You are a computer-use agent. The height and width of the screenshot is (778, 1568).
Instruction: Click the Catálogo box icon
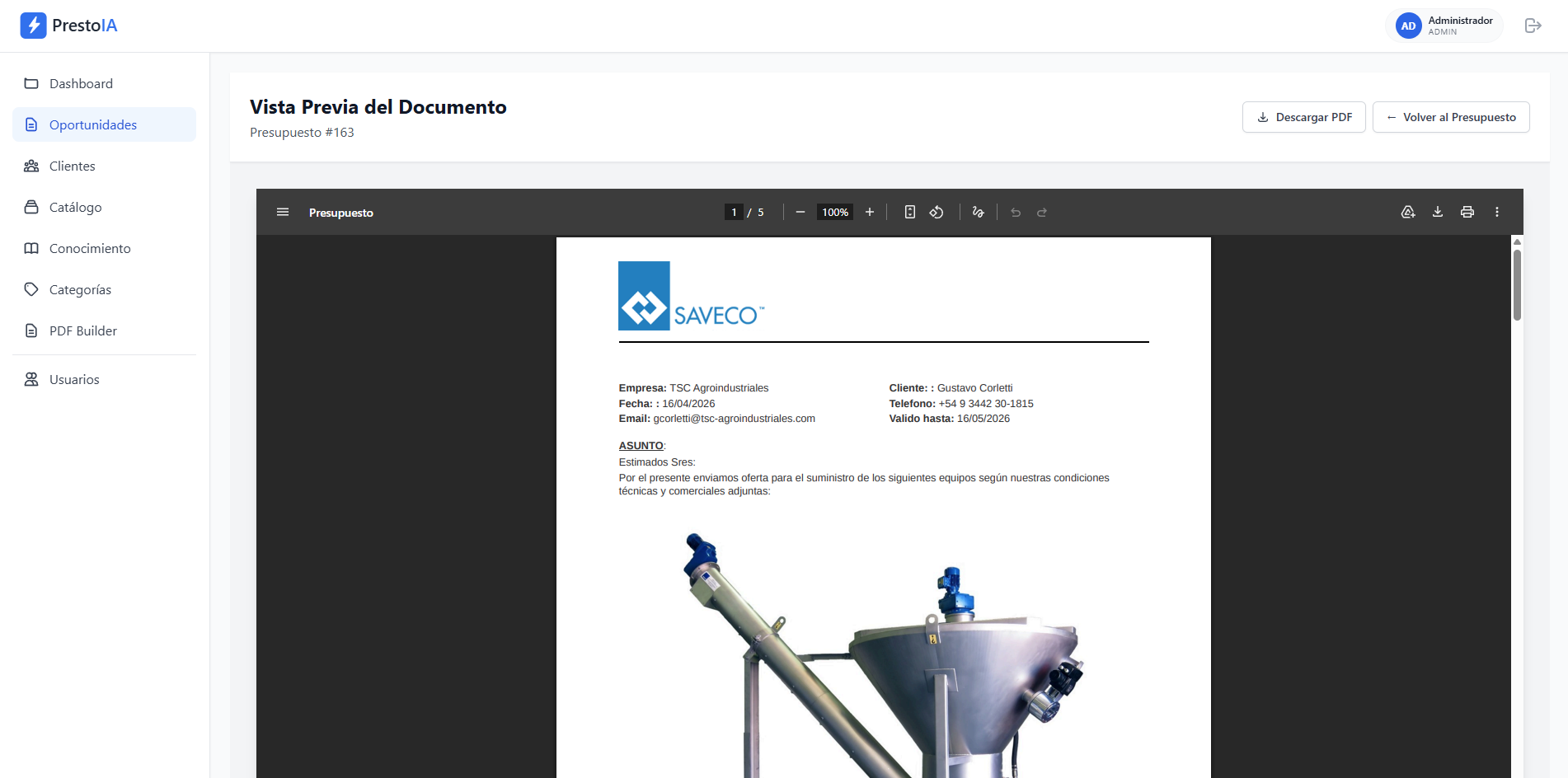click(31, 207)
